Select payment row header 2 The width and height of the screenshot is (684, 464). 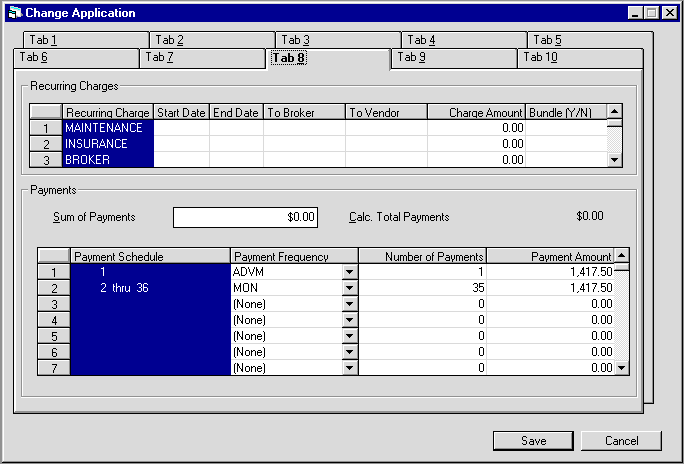coord(54,288)
